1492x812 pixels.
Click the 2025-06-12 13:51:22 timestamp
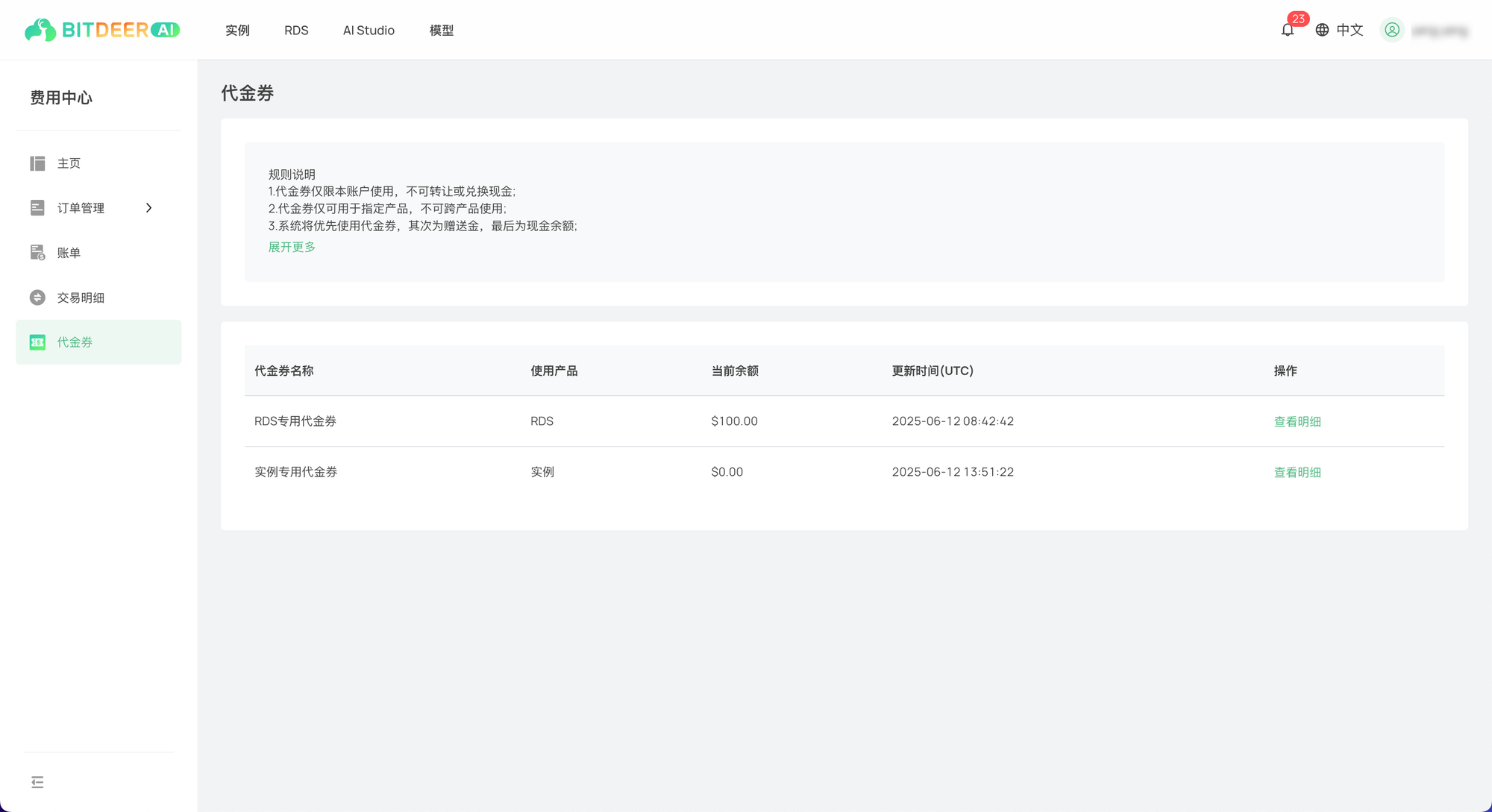(953, 472)
